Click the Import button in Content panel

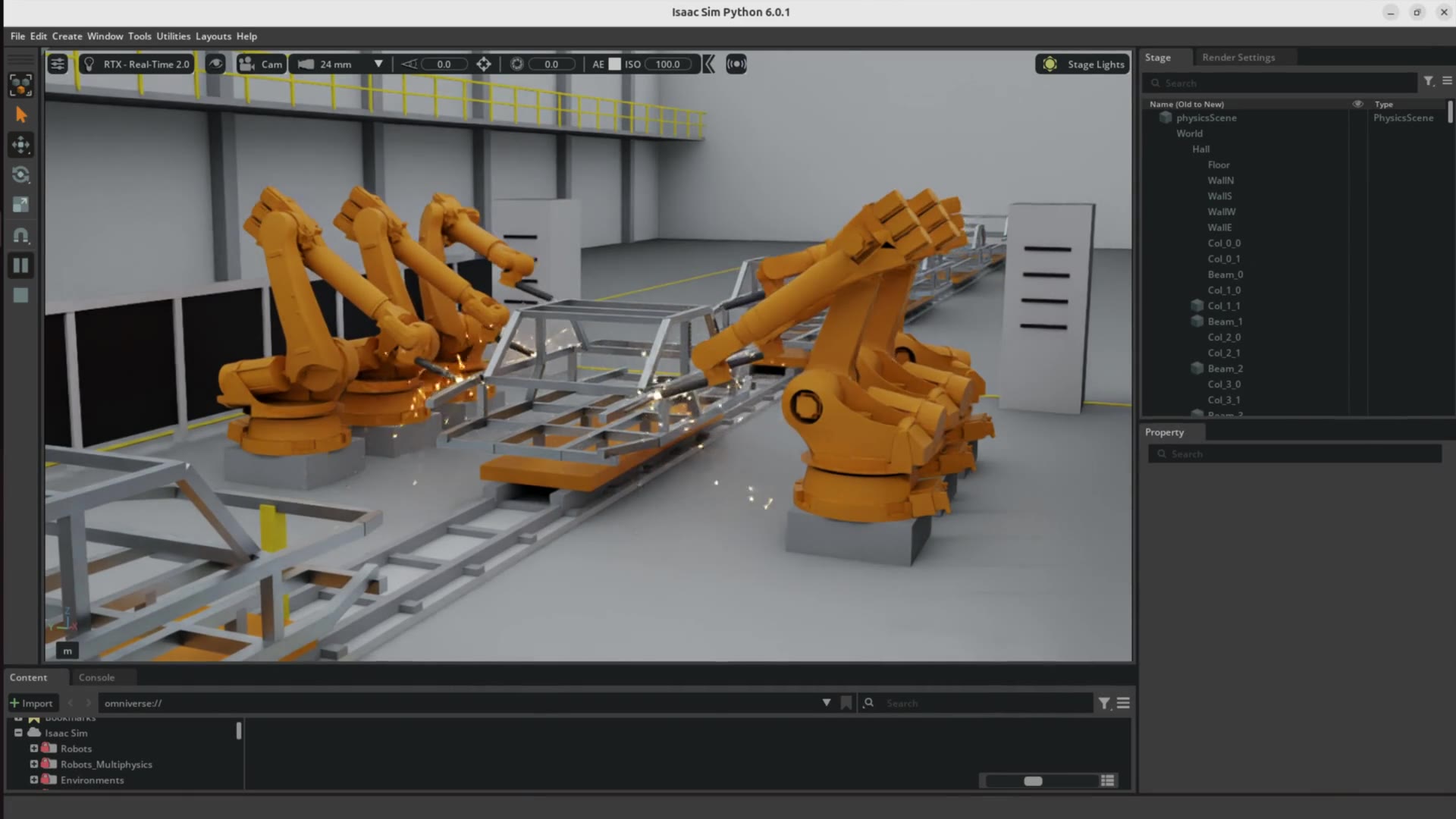[x=31, y=704]
